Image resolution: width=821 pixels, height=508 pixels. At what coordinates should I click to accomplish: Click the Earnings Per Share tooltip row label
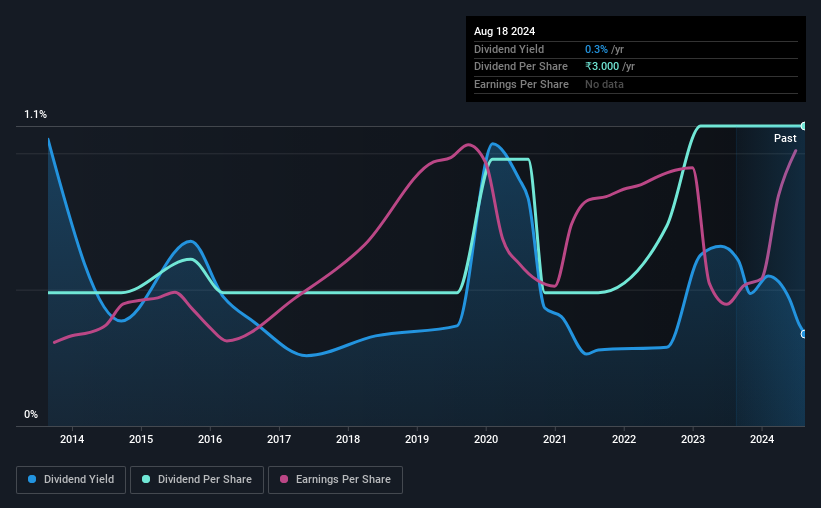tap(521, 84)
